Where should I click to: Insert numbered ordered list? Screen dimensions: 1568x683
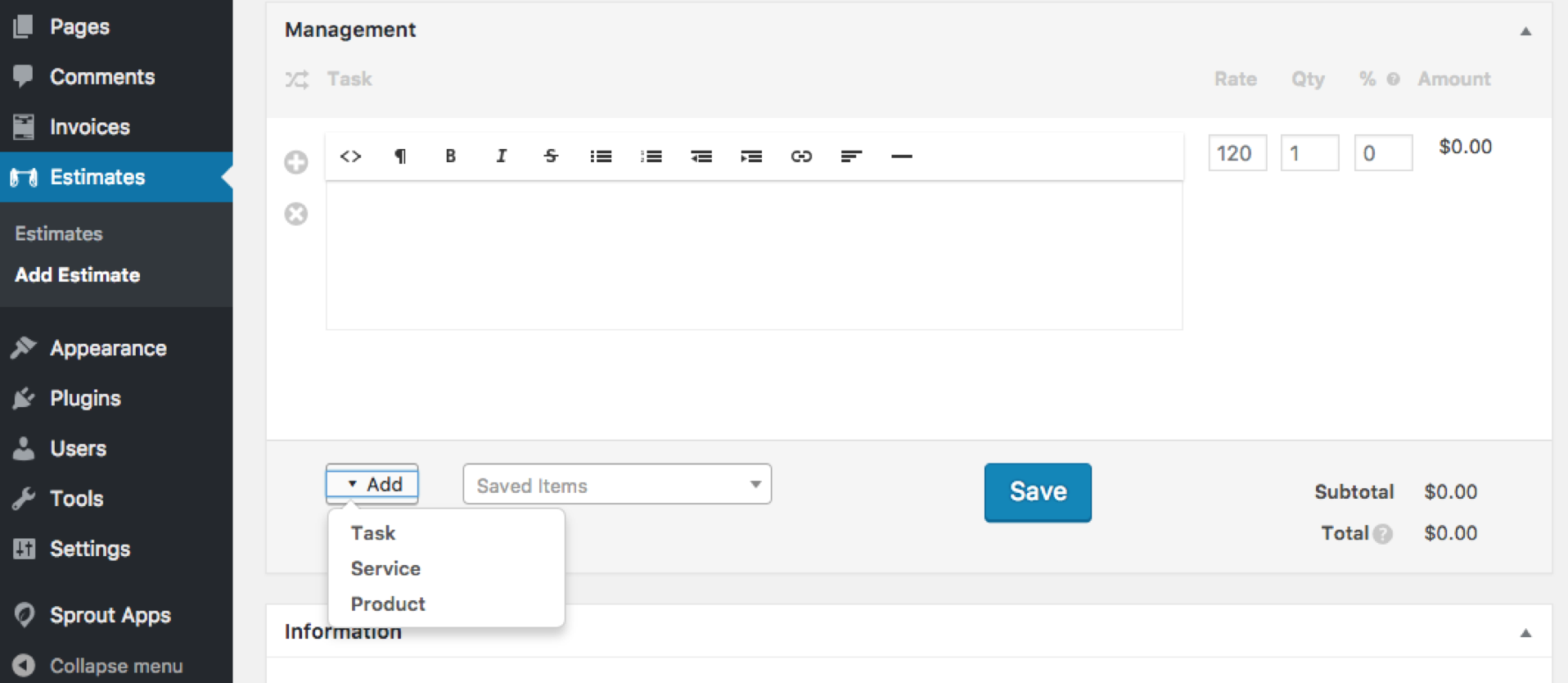(x=651, y=156)
